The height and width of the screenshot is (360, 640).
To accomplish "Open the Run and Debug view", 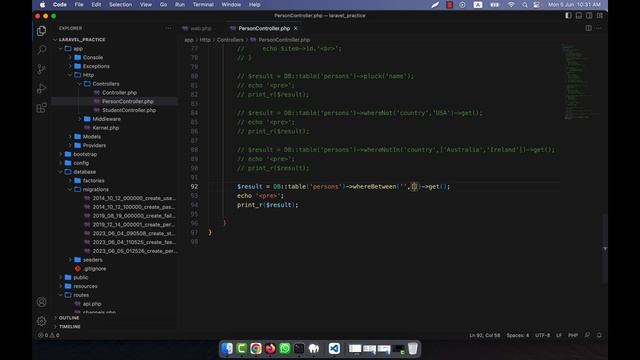I will [41, 88].
